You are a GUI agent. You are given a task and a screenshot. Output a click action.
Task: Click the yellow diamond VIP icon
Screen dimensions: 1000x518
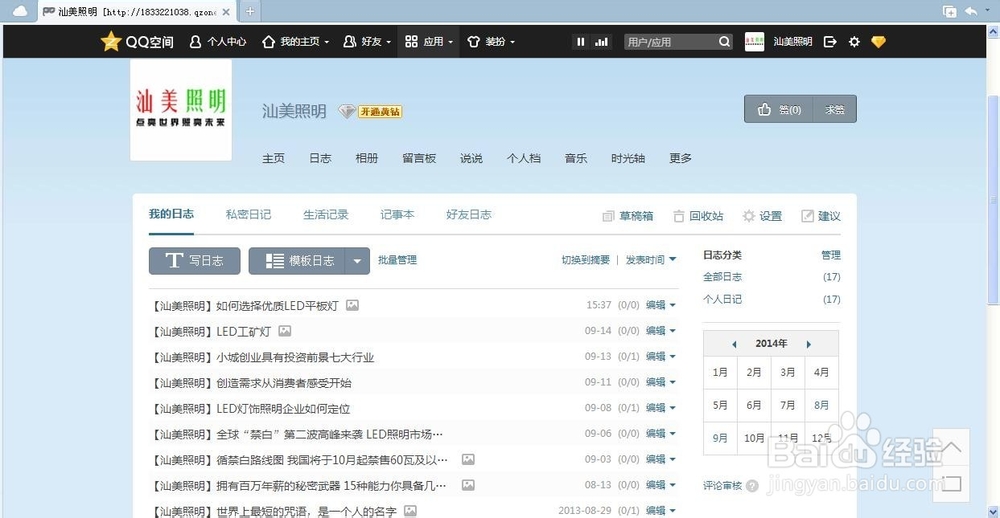click(878, 41)
